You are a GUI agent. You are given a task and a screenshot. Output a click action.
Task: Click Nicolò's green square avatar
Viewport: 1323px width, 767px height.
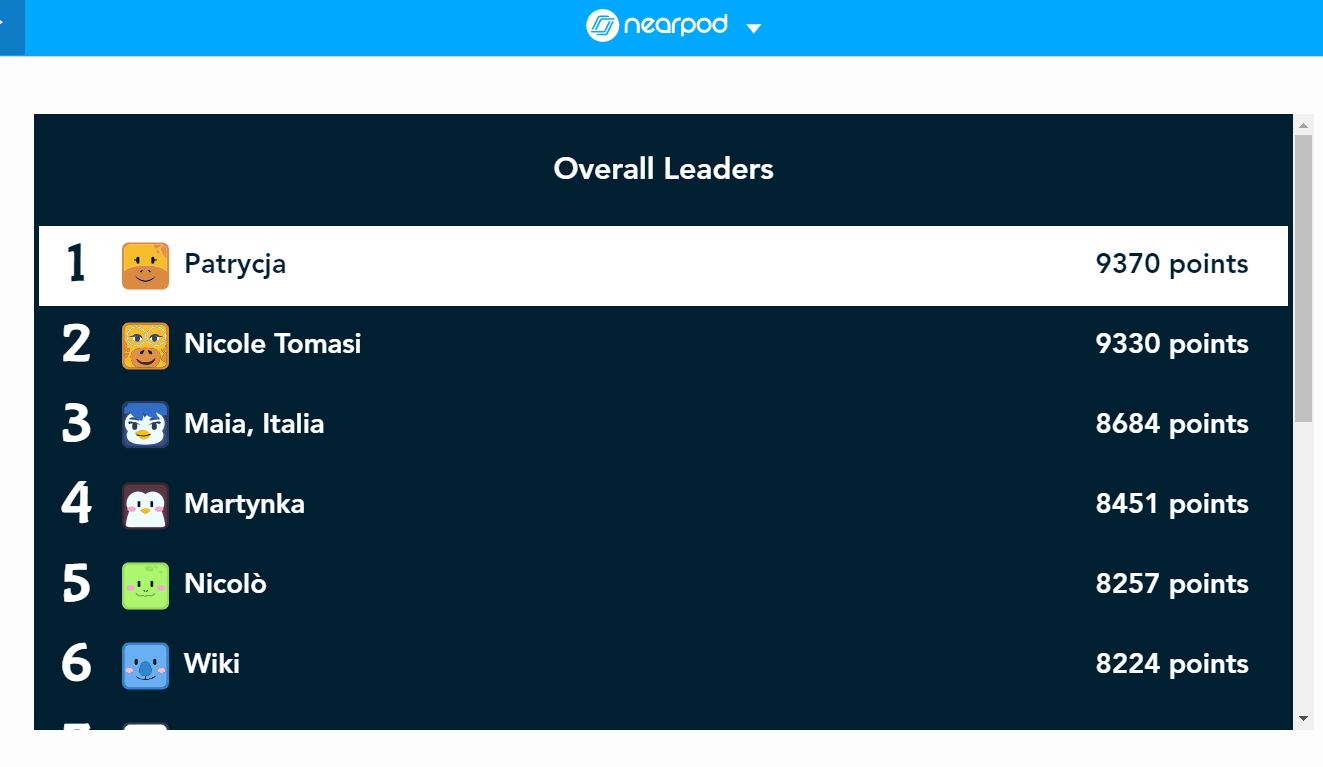(x=145, y=585)
